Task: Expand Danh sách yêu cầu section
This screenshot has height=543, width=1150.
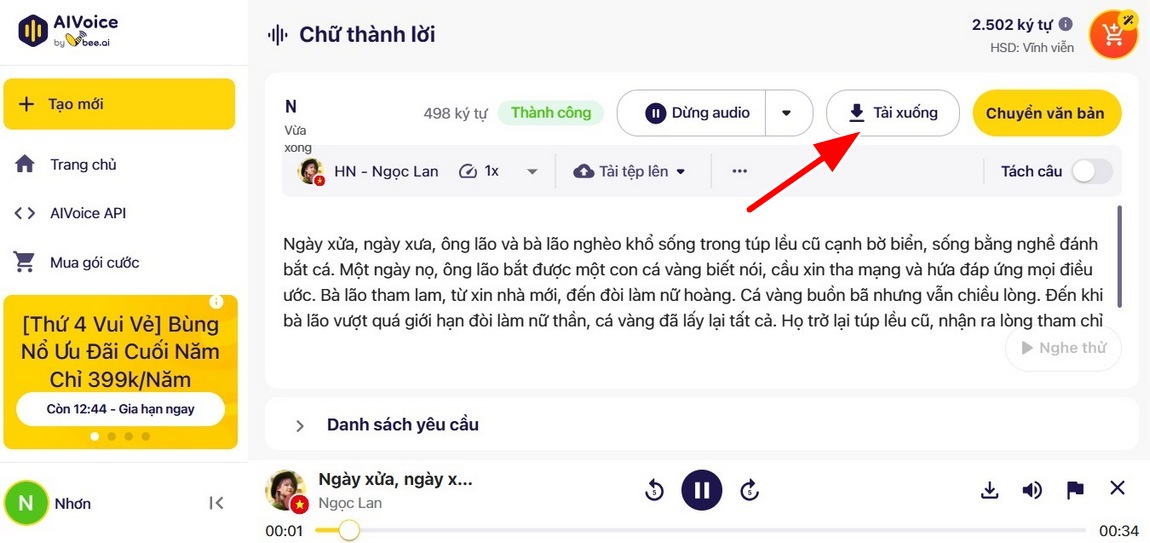Action: 701,424
